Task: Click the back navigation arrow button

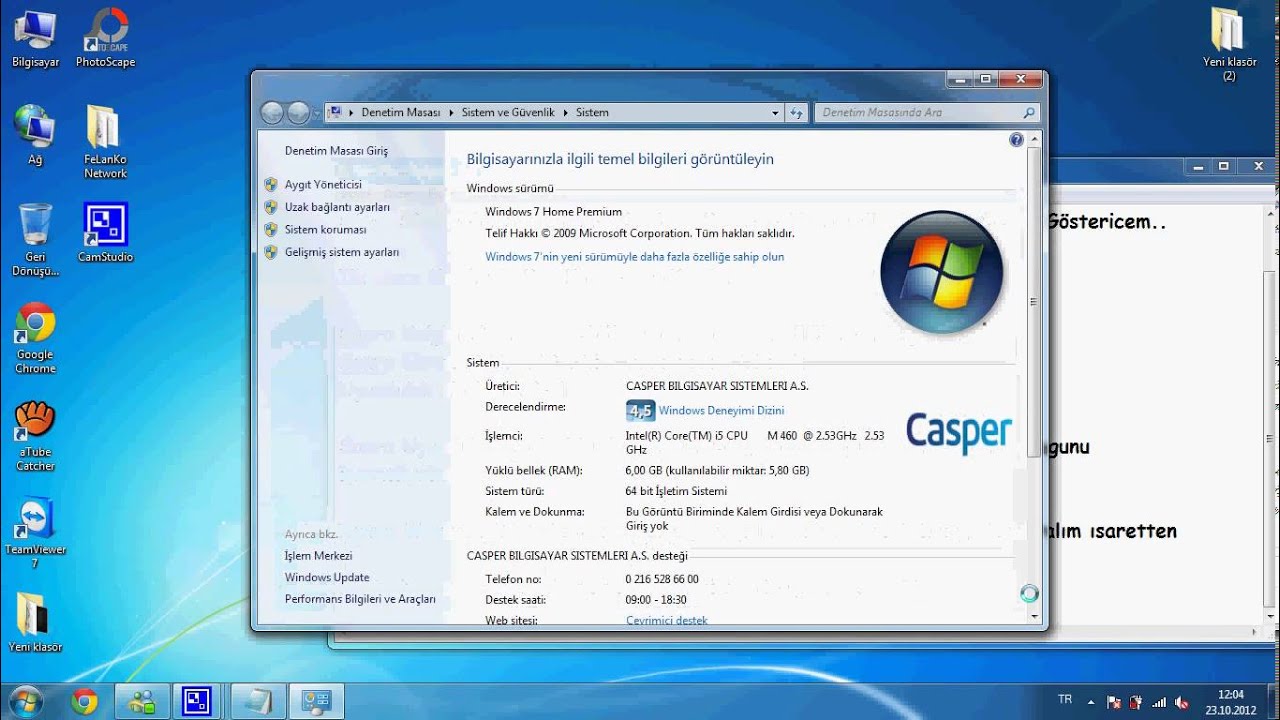Action: click(x=272, y=113)
